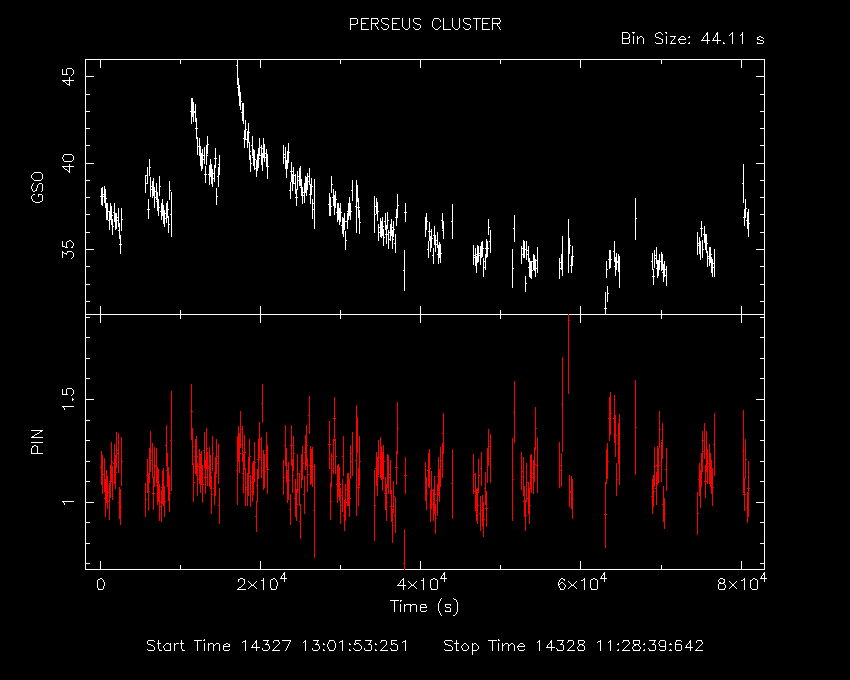Select the Stop Time 14328 11:28:39:642 text
The height and width of the screenshot is (680, 850).
coord(574,646)
